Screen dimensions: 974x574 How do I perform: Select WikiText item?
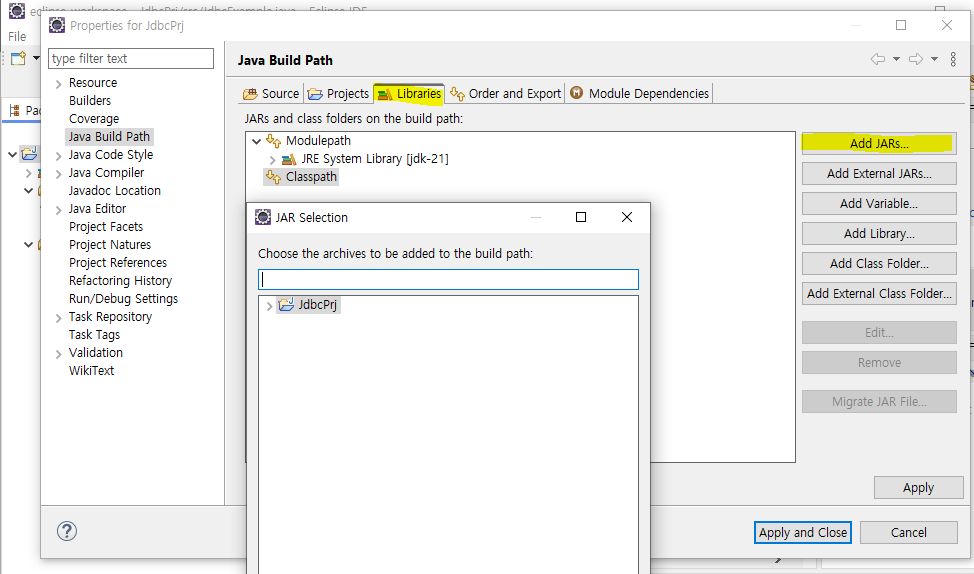click(x=91, y=371)
